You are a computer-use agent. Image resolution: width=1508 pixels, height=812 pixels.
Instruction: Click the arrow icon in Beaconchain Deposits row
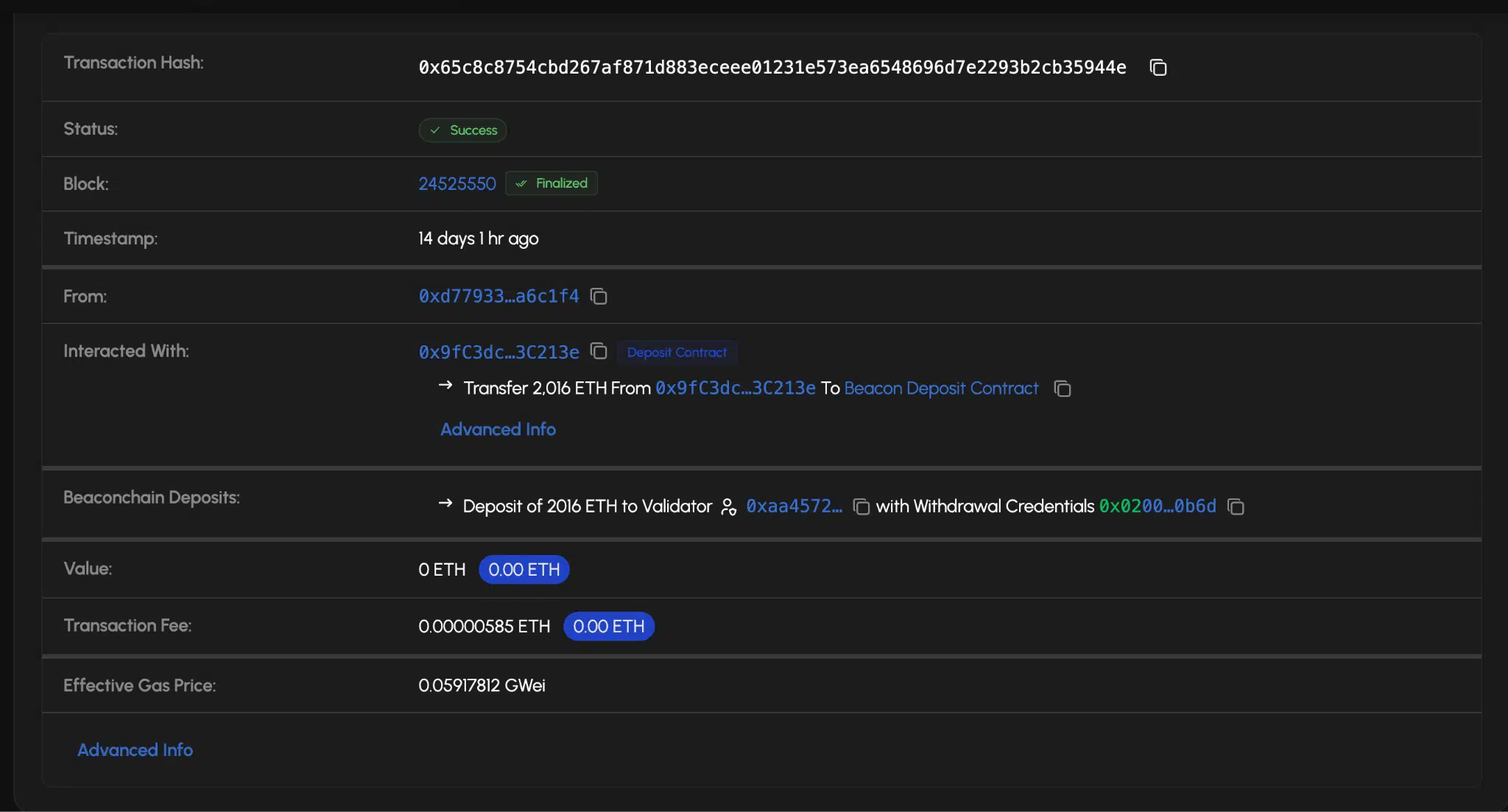click(x=445, y=504)
